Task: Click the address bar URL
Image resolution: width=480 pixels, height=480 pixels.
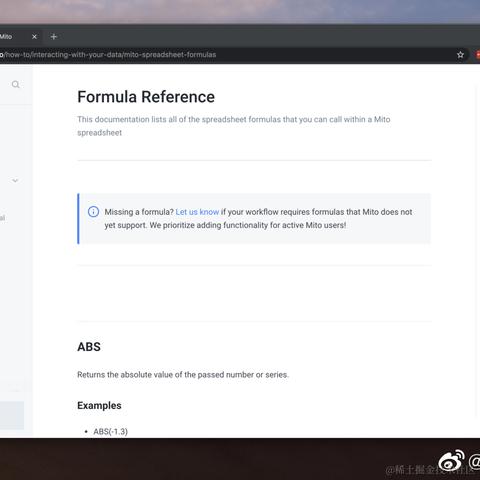Action: [108, 55]
